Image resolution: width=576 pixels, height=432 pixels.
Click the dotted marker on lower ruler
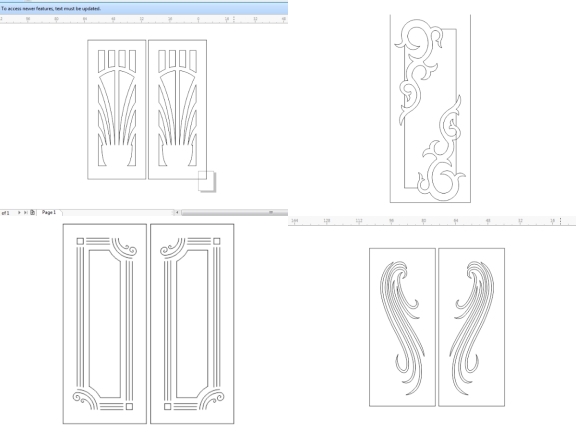pos(560,221)
